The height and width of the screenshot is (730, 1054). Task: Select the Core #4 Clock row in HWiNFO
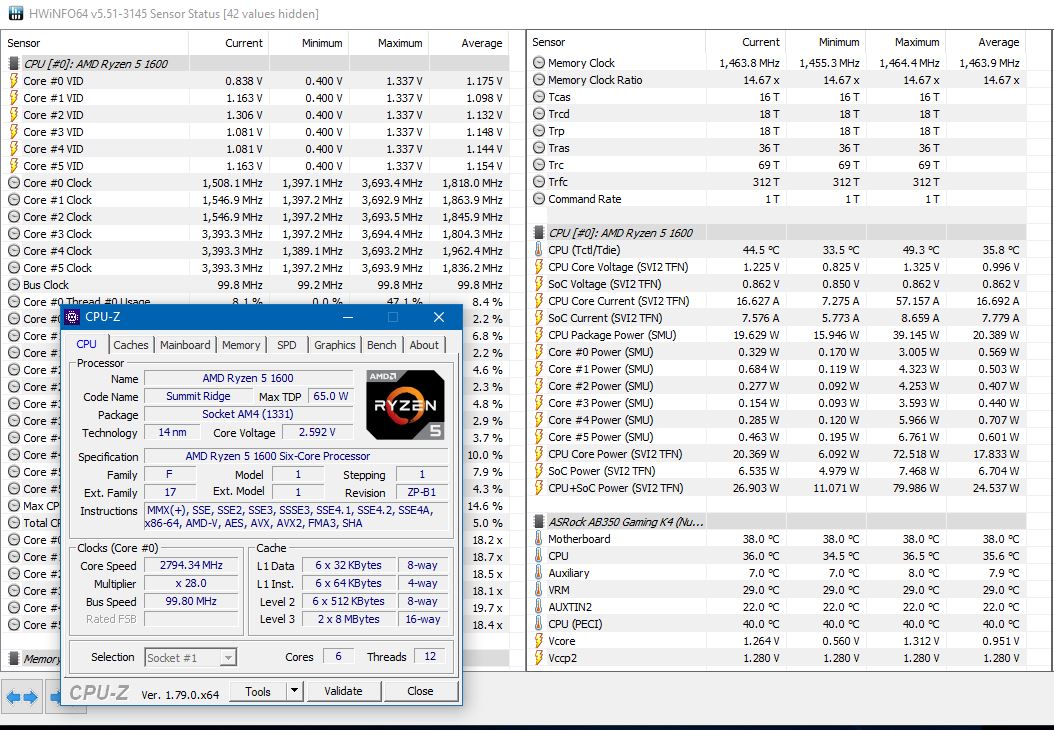tap(255, 251)
